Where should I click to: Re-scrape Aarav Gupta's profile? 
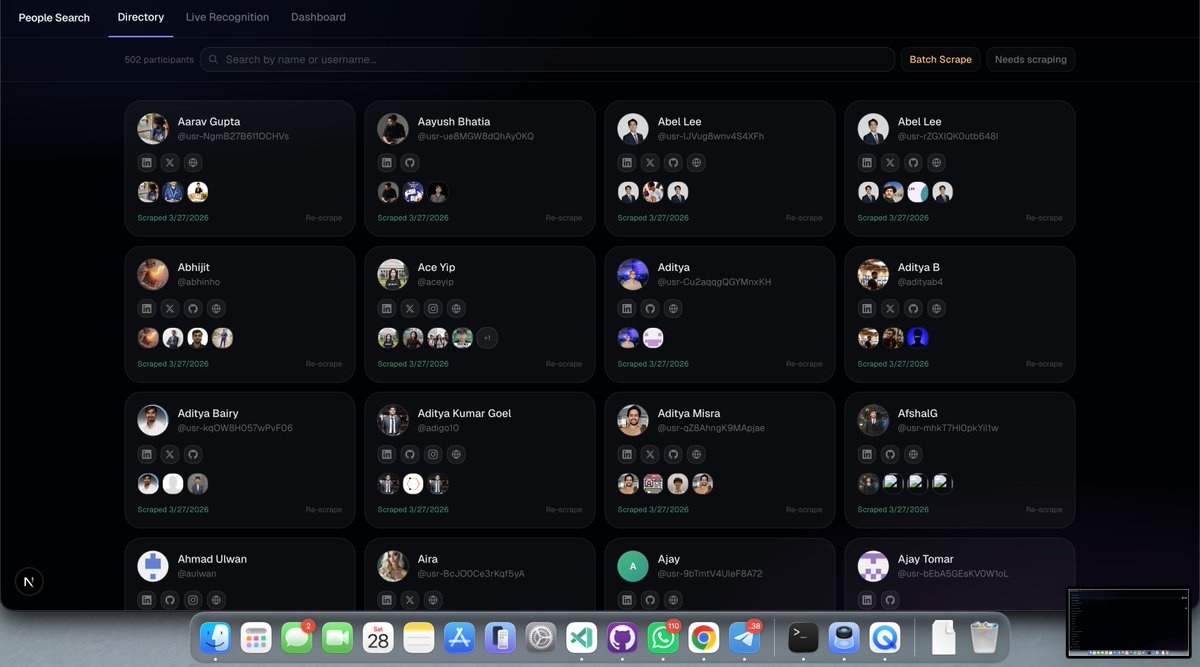[x=324, y=218]
